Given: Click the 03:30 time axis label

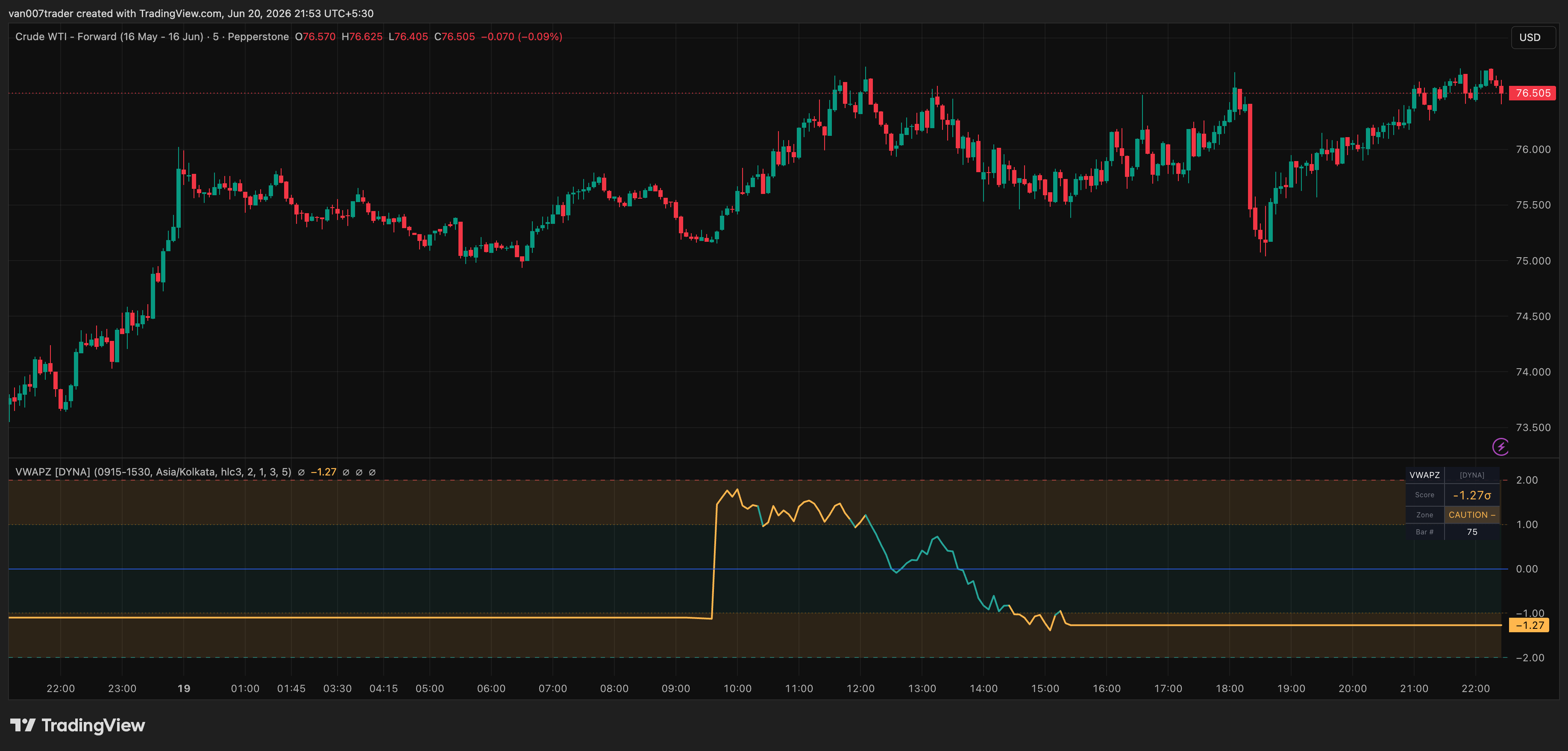Looking at the screenshot, I should pos(338,689).
